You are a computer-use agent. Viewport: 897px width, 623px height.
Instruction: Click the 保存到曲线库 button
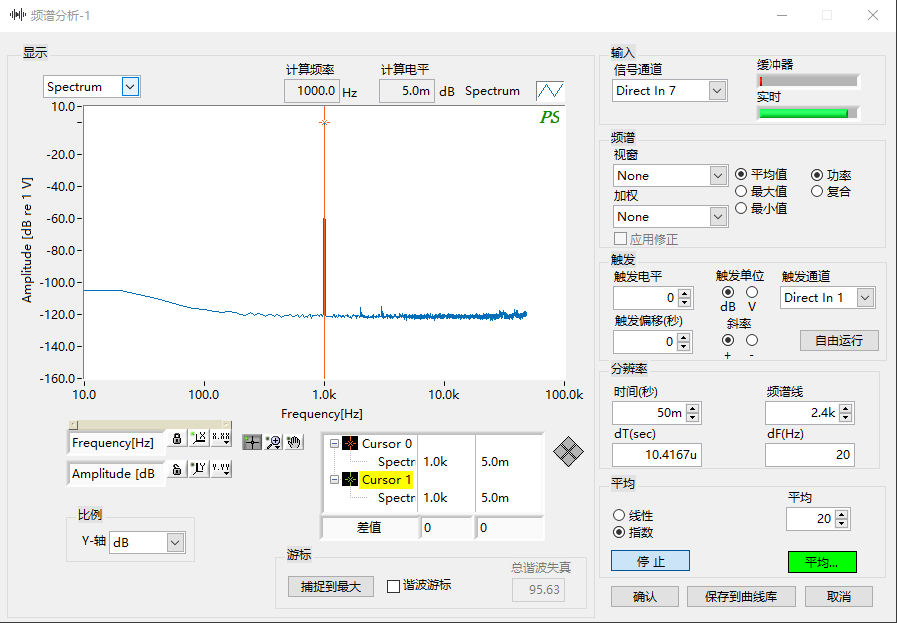(x=741, y=597)
